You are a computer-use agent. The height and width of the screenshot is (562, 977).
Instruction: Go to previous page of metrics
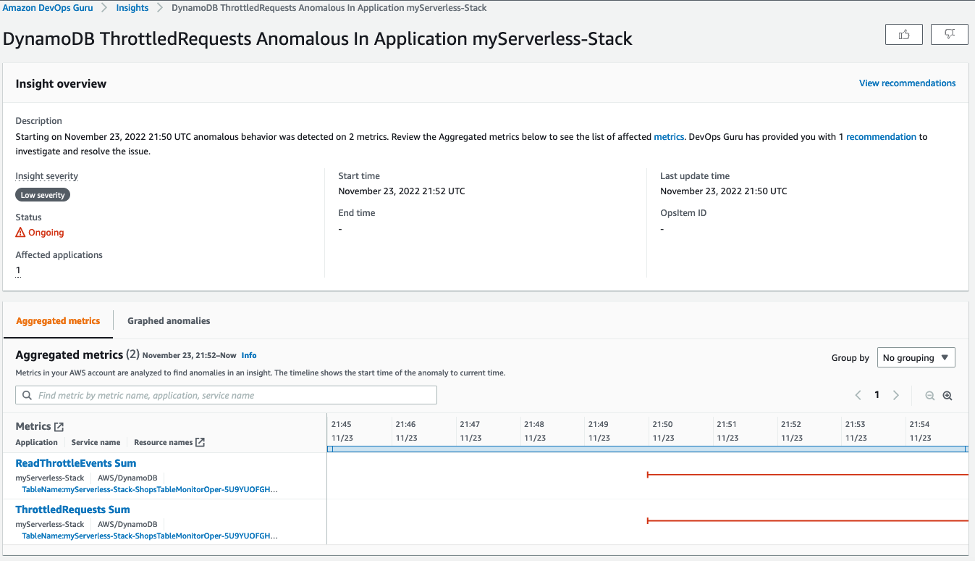tap(858, 396)
